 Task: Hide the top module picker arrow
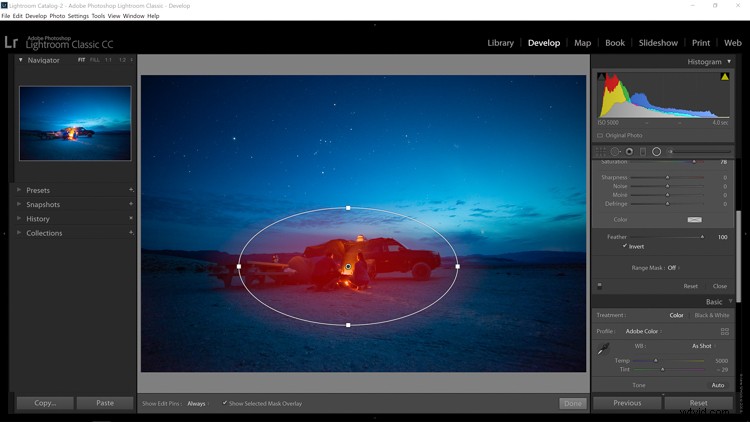[375, 24]
